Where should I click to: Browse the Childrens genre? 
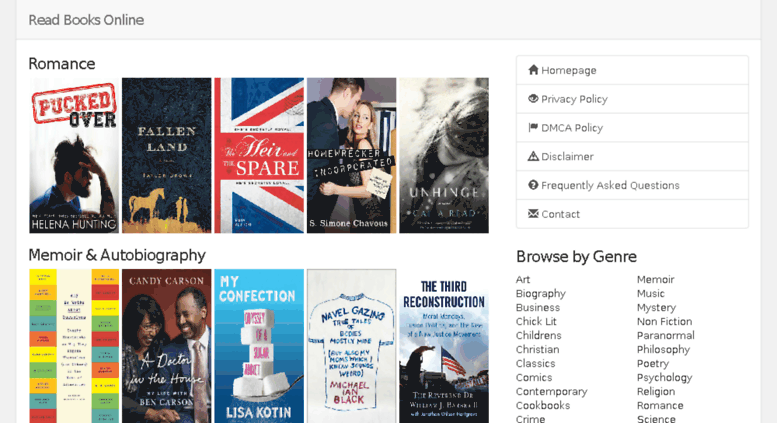pyautogui.click(x=539, y=335)
